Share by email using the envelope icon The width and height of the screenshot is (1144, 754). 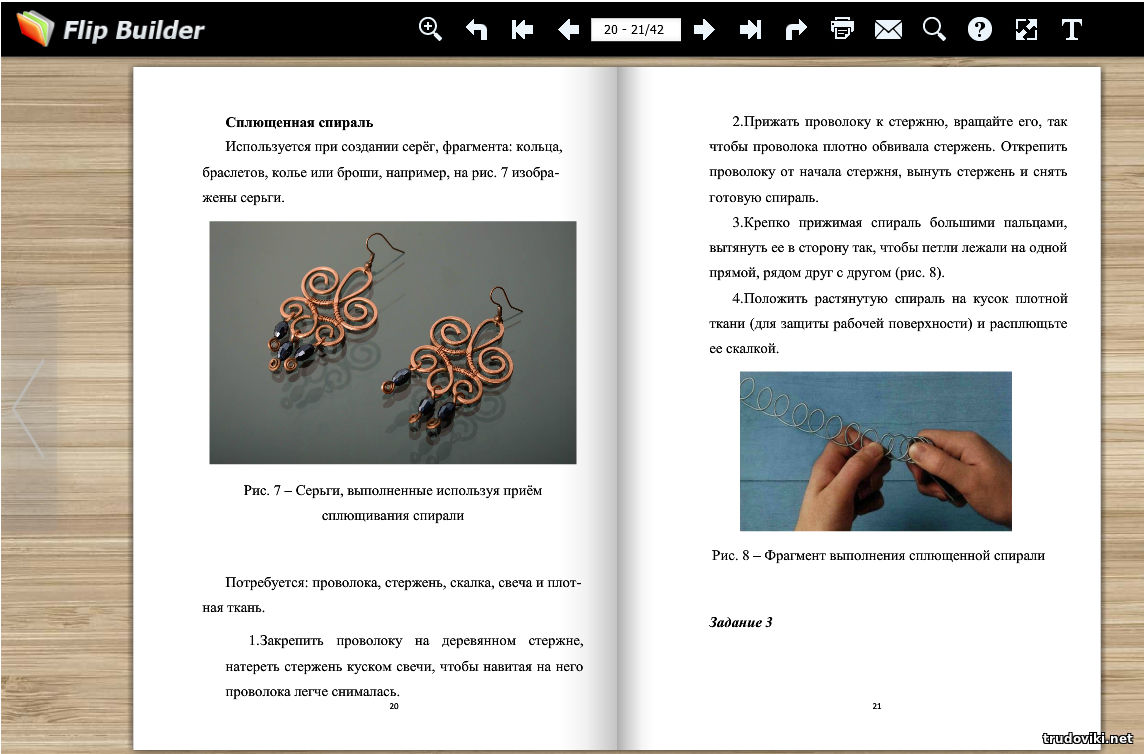888,29
